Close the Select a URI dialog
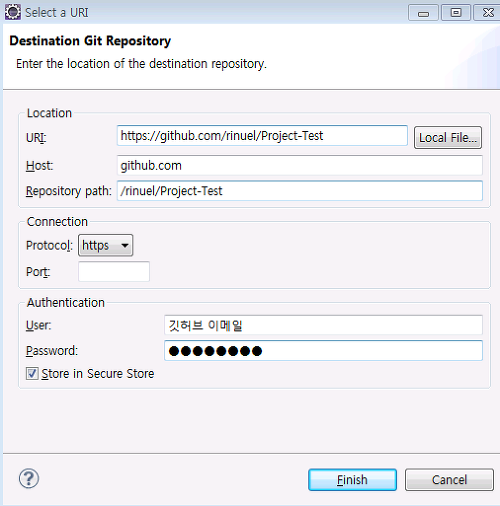This screenshot has height=506, width=500. point(488,13)
